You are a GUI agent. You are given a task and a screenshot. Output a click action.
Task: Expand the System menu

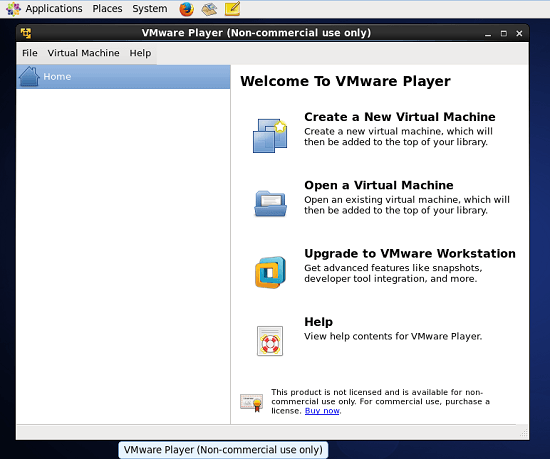coord(150,9)
